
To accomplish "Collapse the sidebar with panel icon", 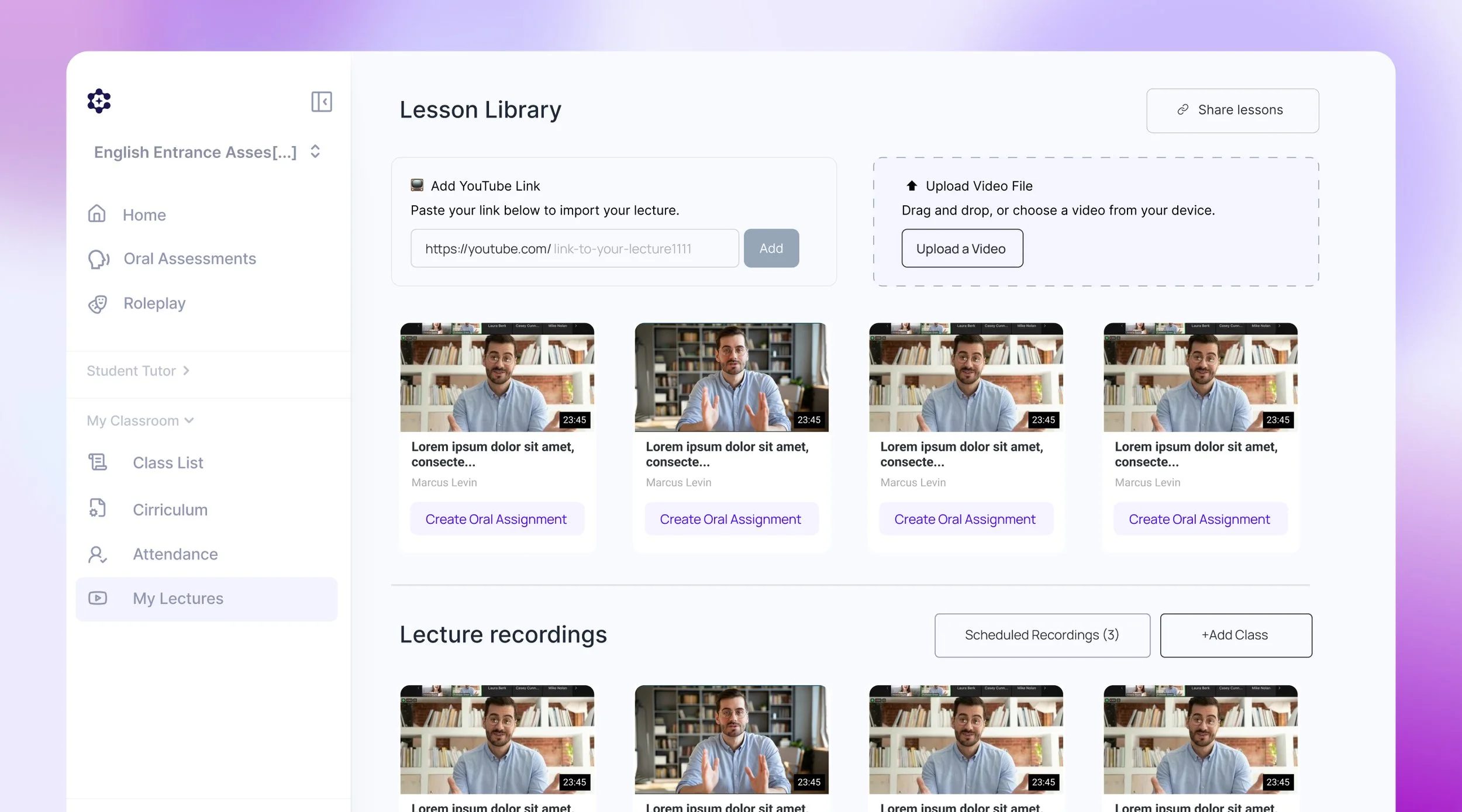I will tap(321, 102).
